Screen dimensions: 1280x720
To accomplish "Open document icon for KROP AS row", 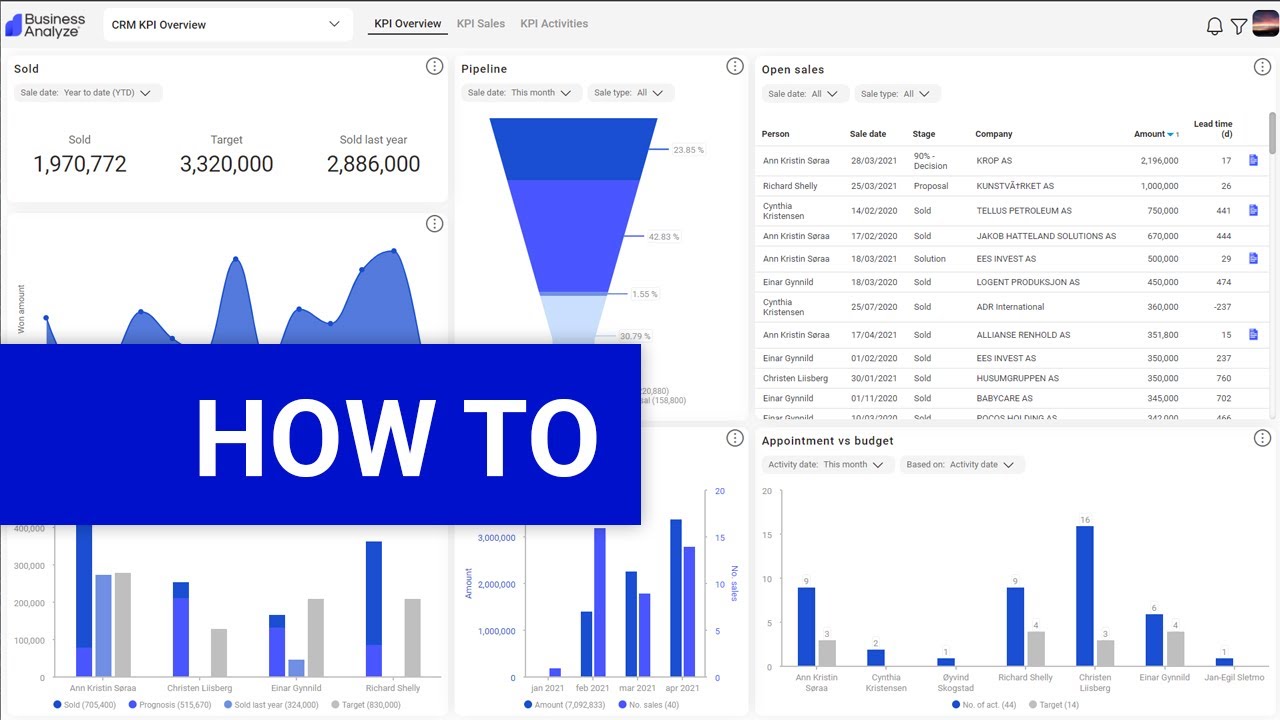I will pos(1254,160).
